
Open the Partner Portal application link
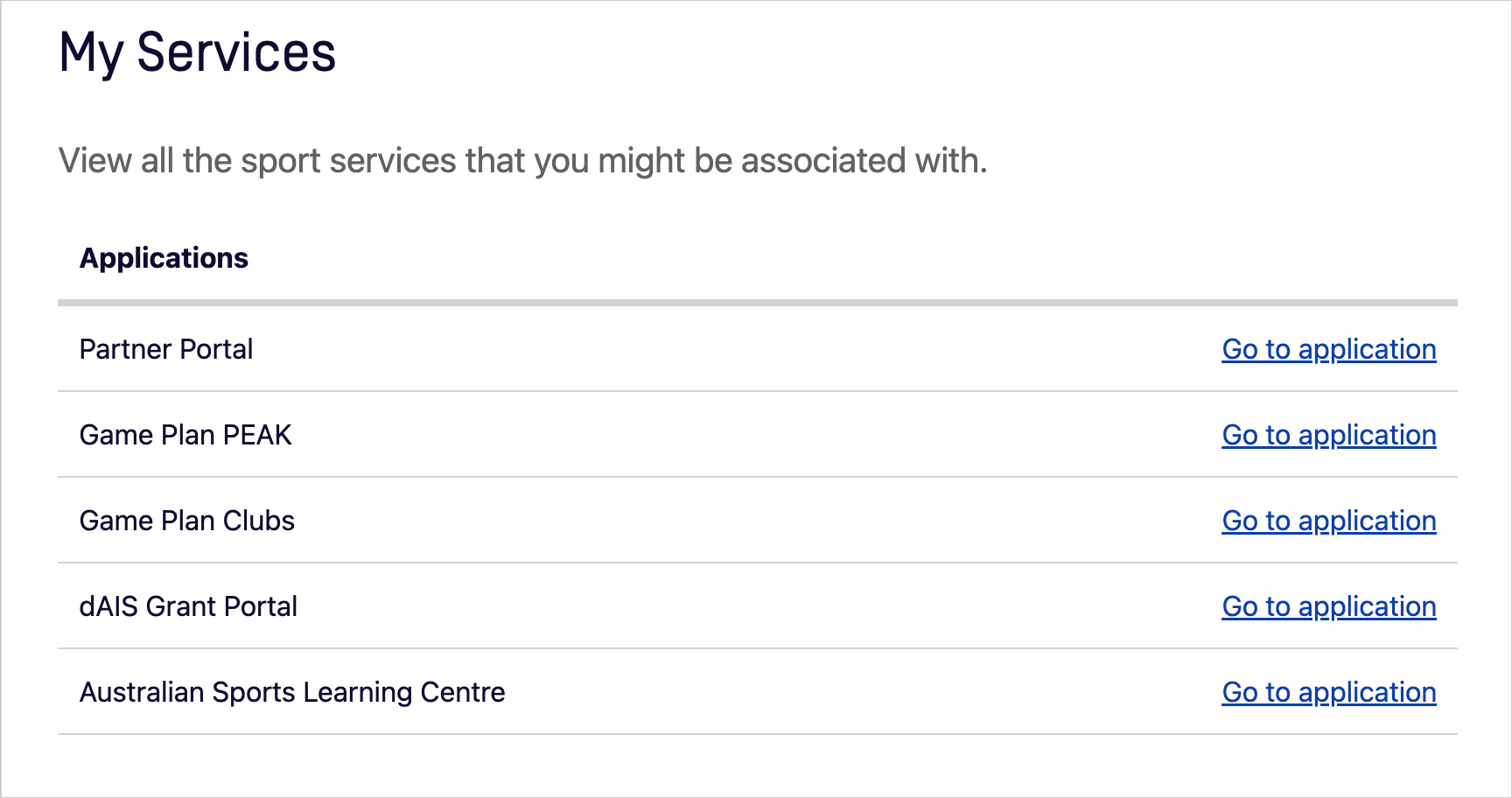pyautogui.click(x=1328, y=349)
